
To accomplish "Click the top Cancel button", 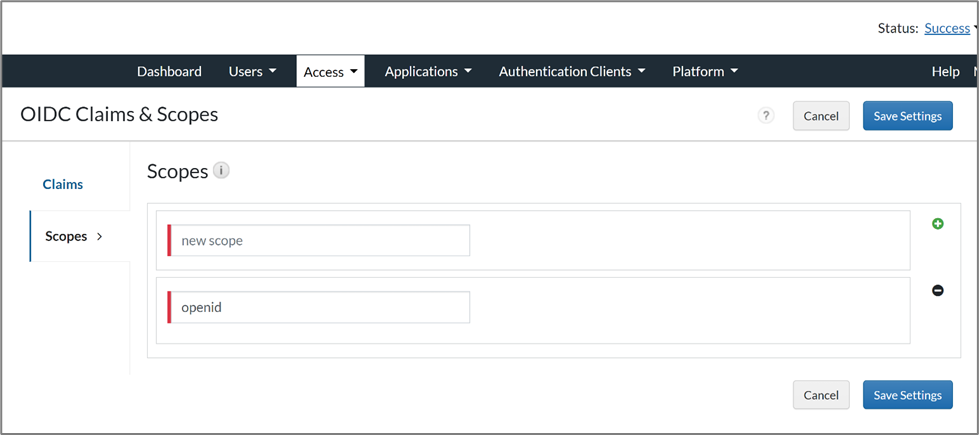I will point(821,116).
